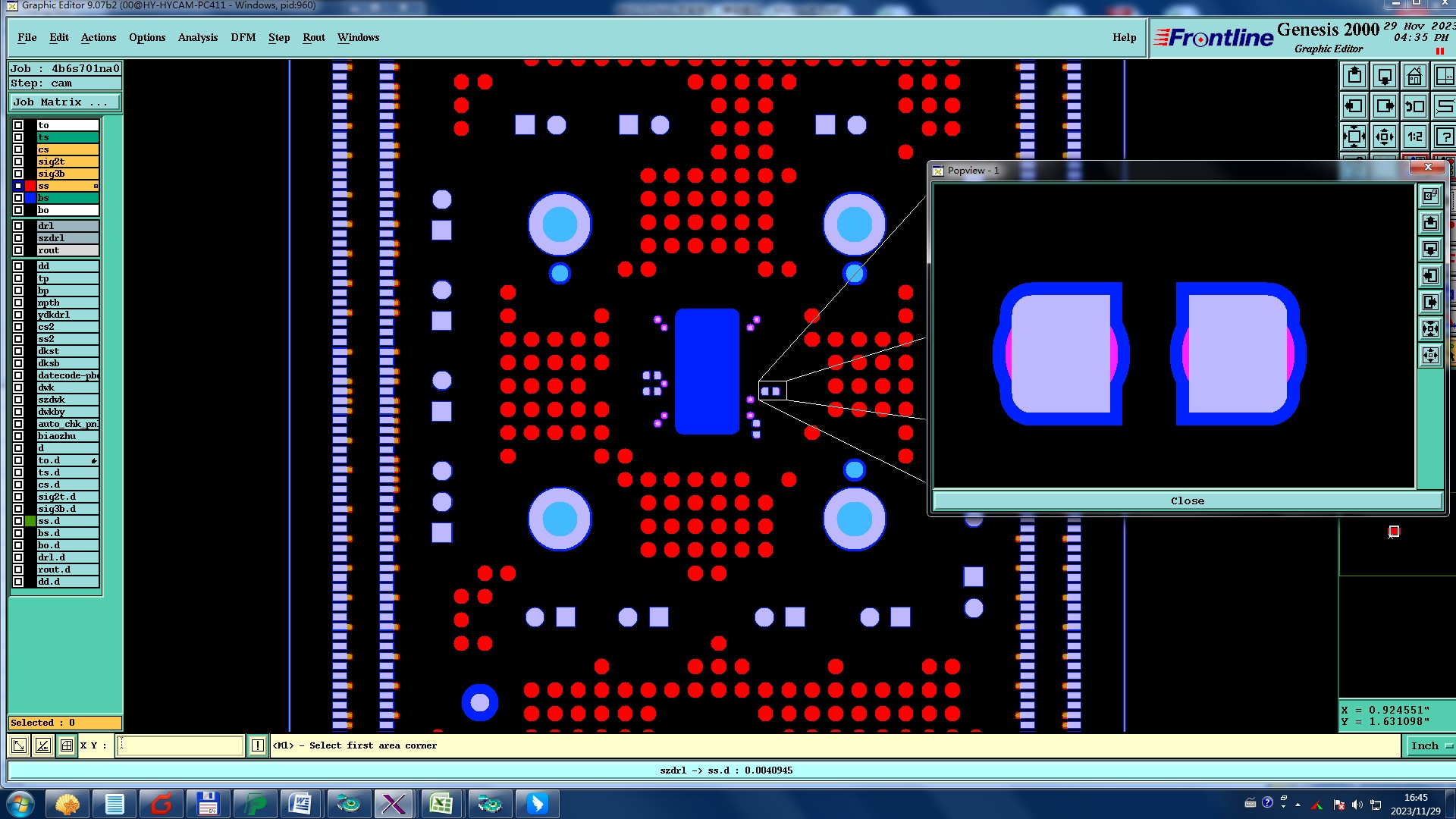Click the pan up icon in main toolbar

[1354, 76]
